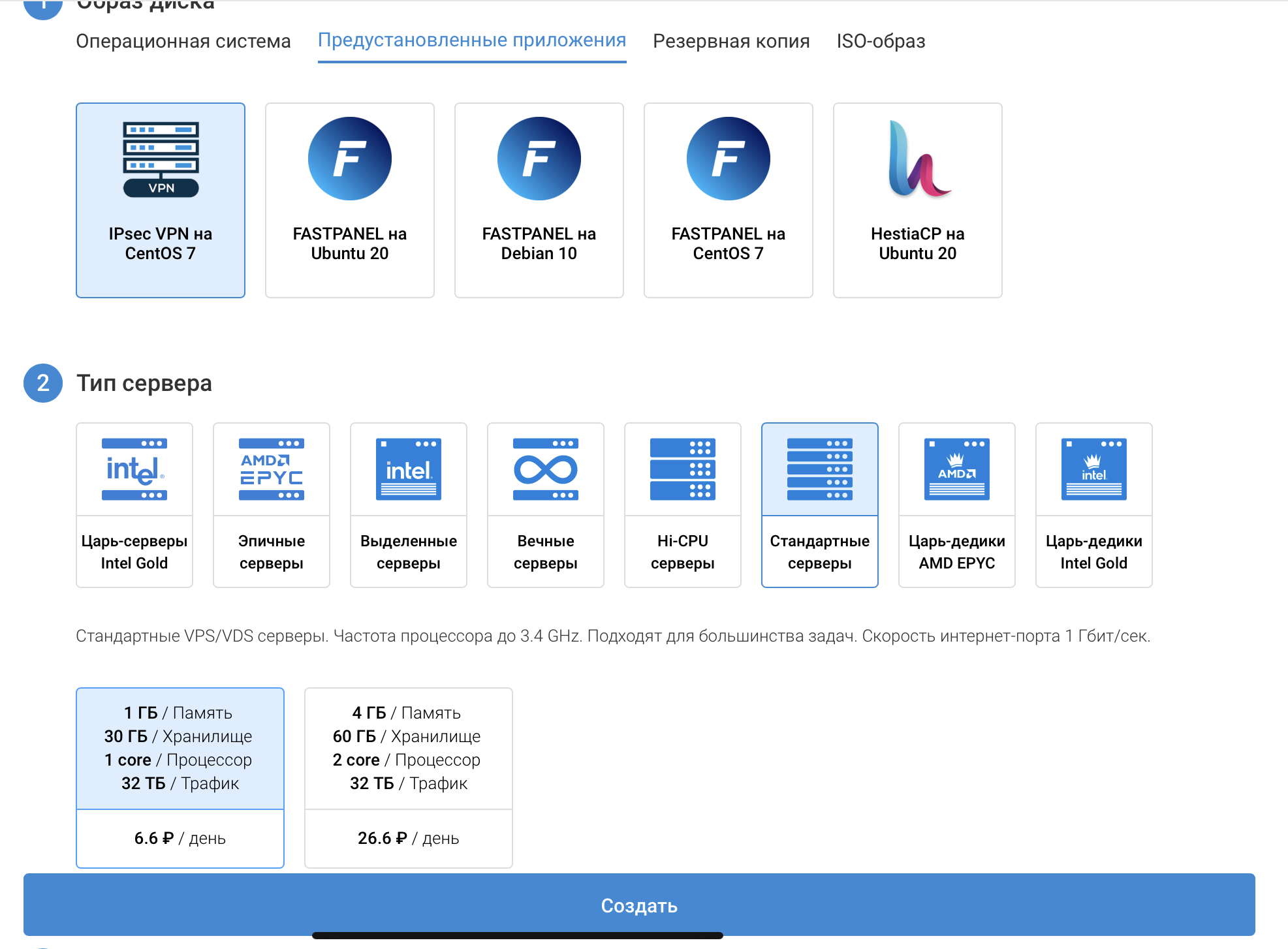Click Царь-дедики Intel Gold caption

coord(1094,552)
